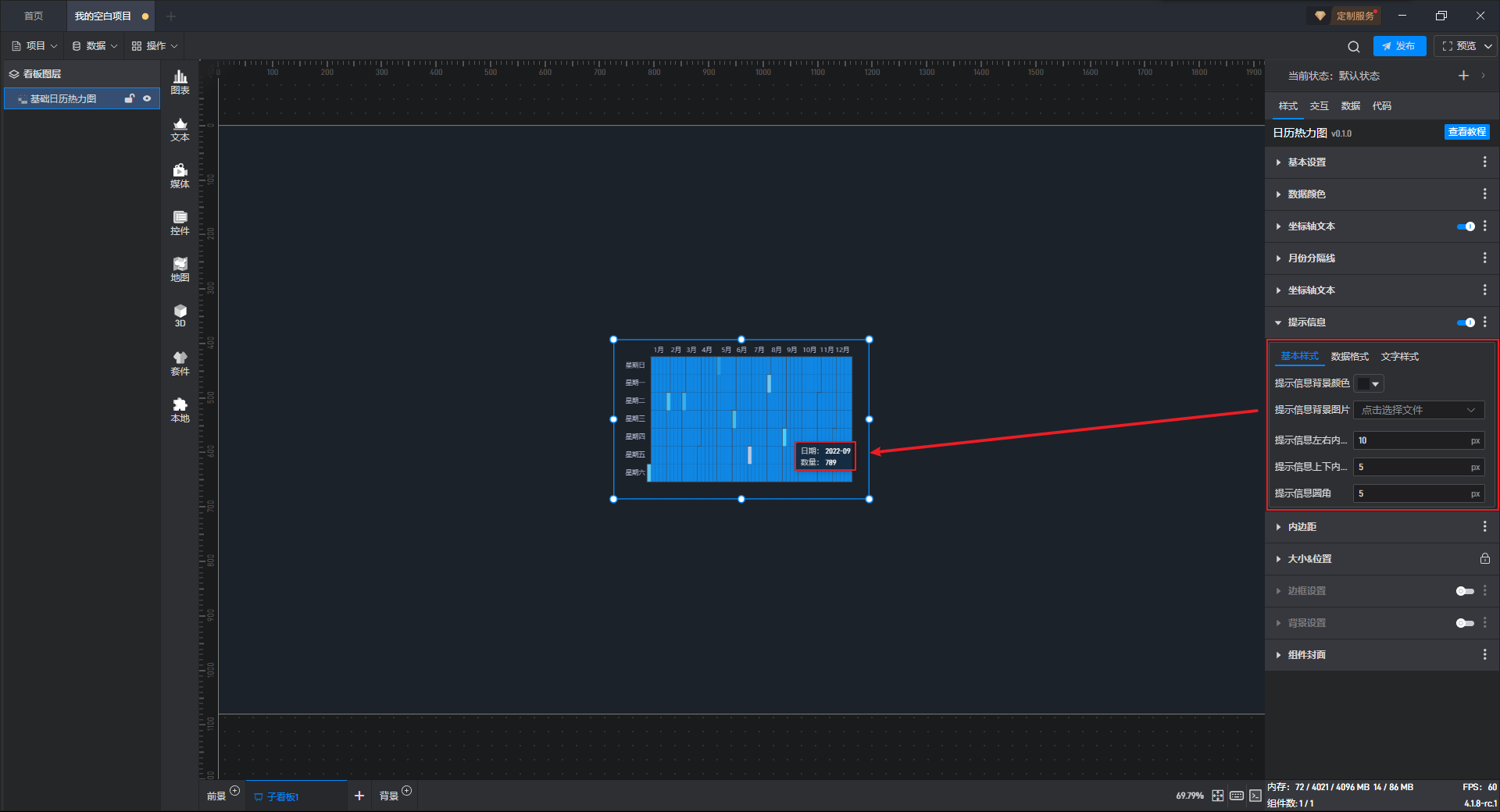Open the 文本 component category

[180, 129]
